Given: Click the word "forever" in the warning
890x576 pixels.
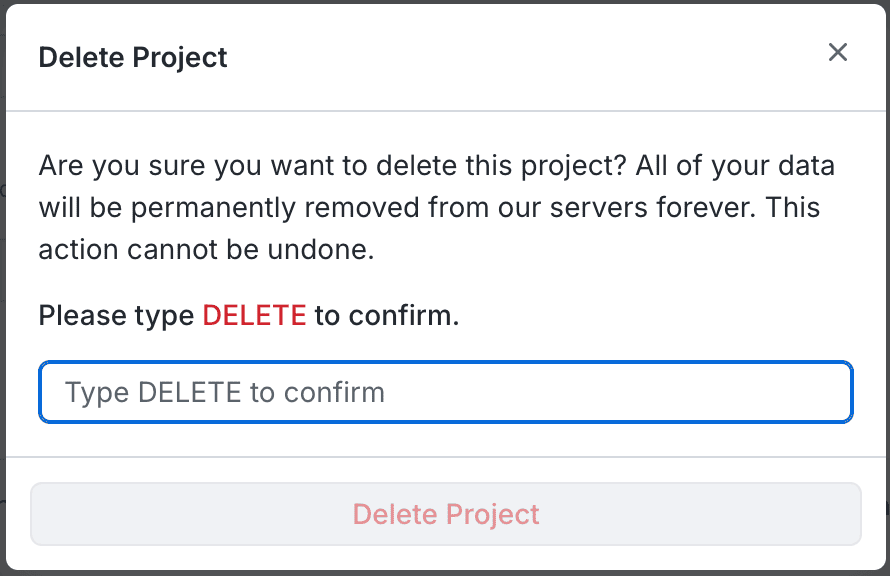Looking at the screenshot, I should pos(714,208).
